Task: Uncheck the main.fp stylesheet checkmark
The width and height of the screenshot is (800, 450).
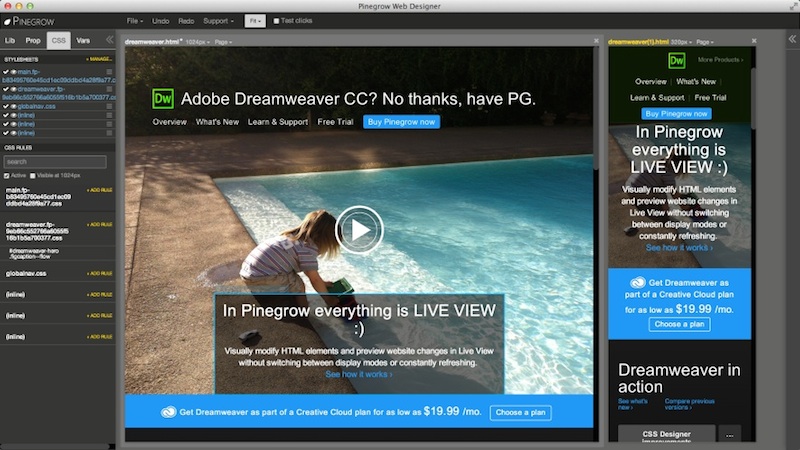Action: point(6,72)
